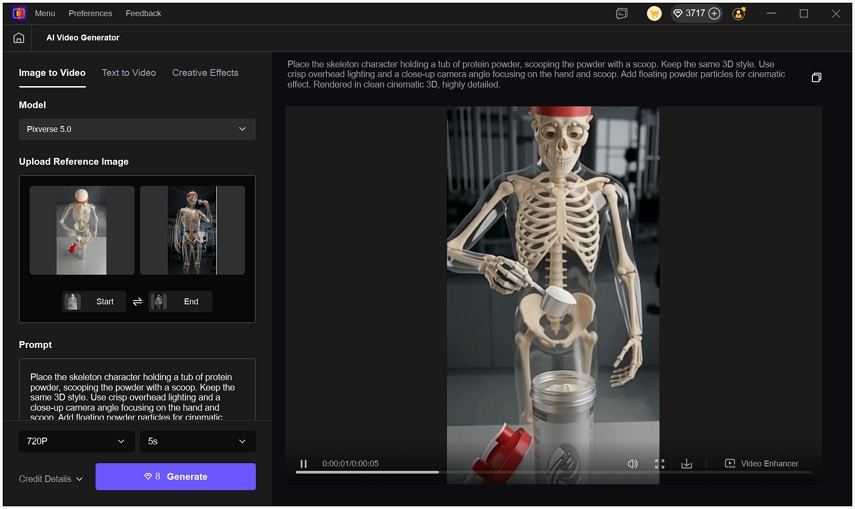Minimize the application window
855x509 pixels.
[x=771, y=14]
